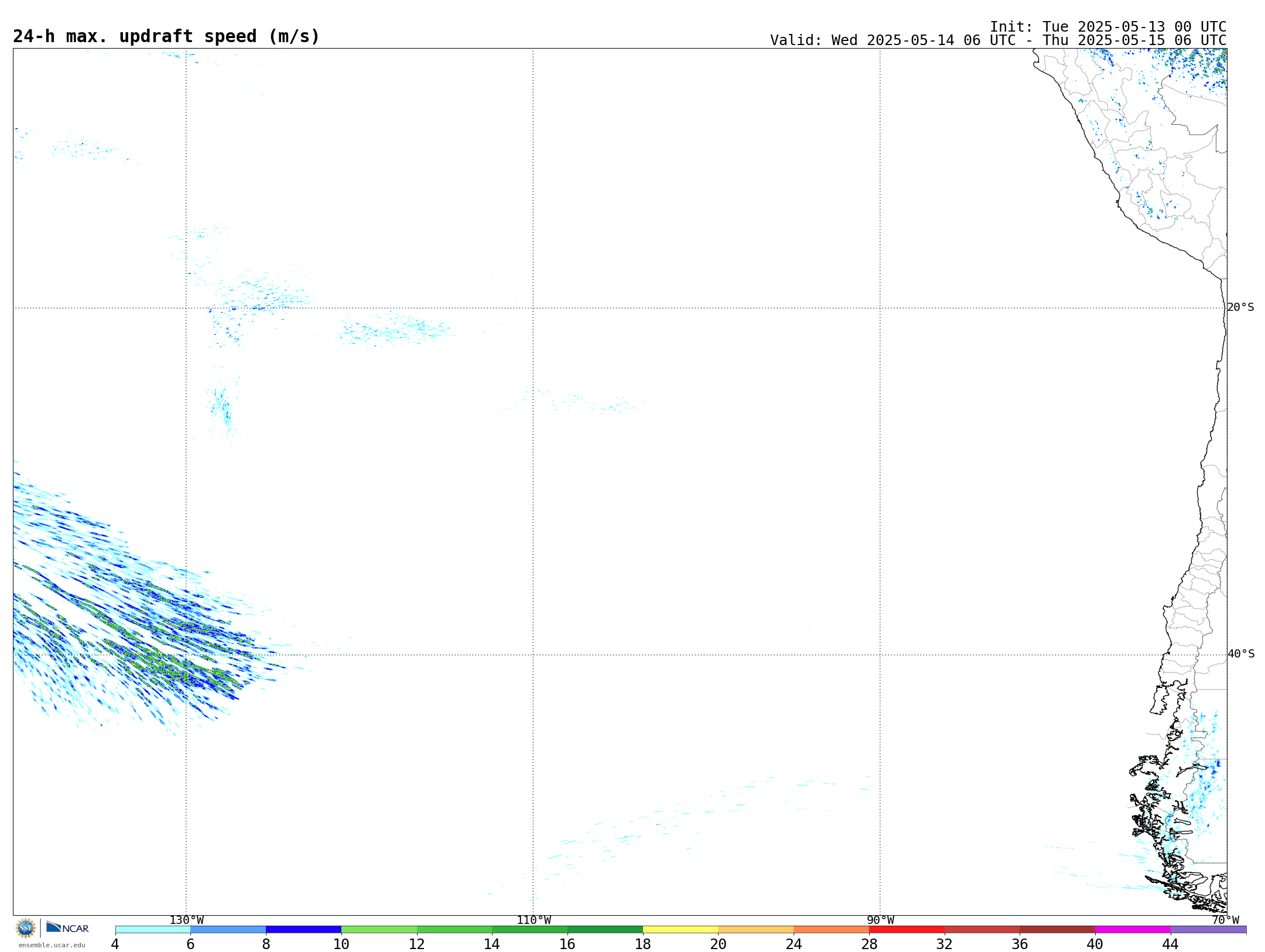Screen dimensions: 1265x952
Task: Click the NSF logo icon
Action: 26,928
